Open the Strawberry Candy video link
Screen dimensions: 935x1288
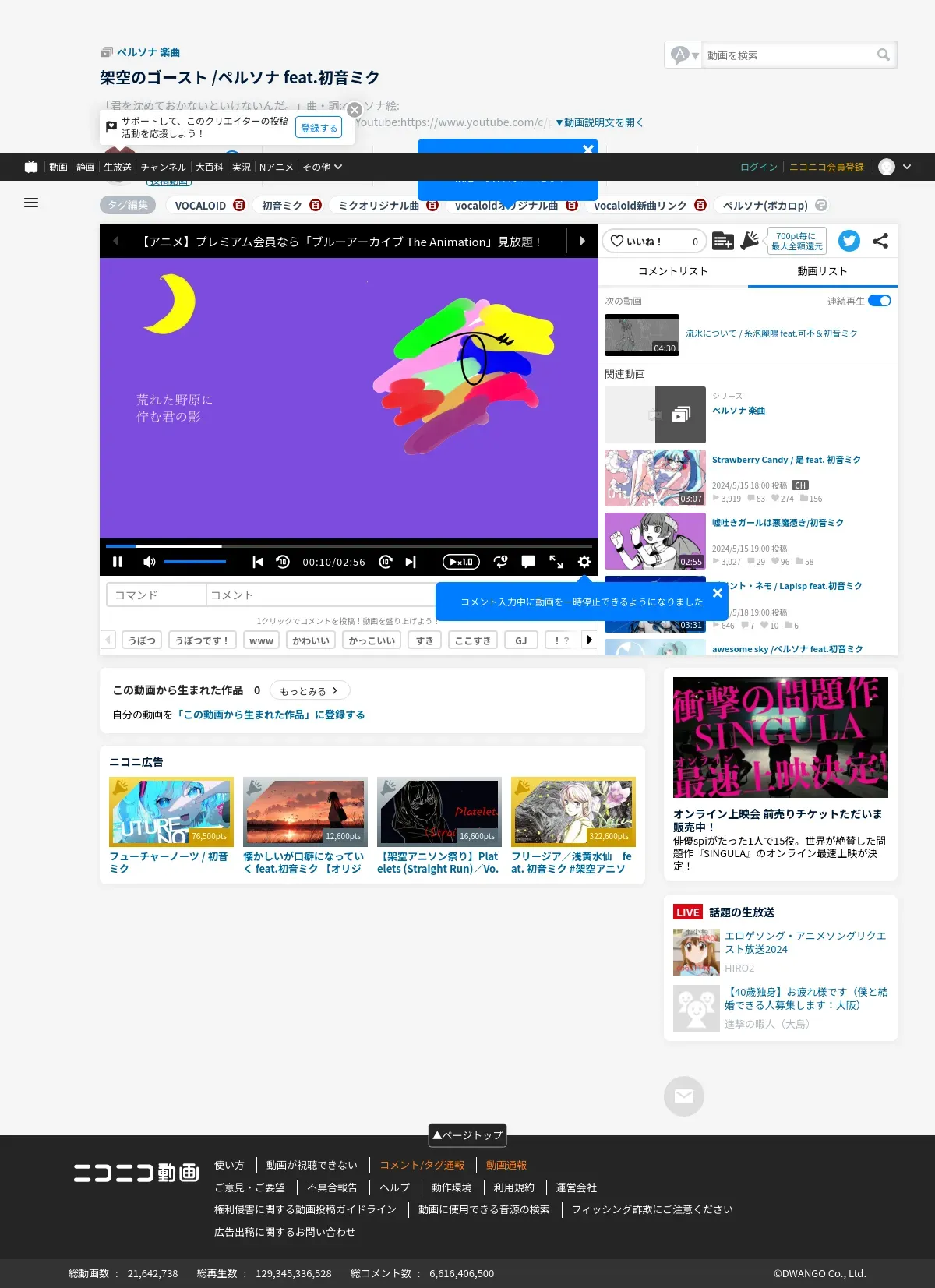tap(786, 460)
